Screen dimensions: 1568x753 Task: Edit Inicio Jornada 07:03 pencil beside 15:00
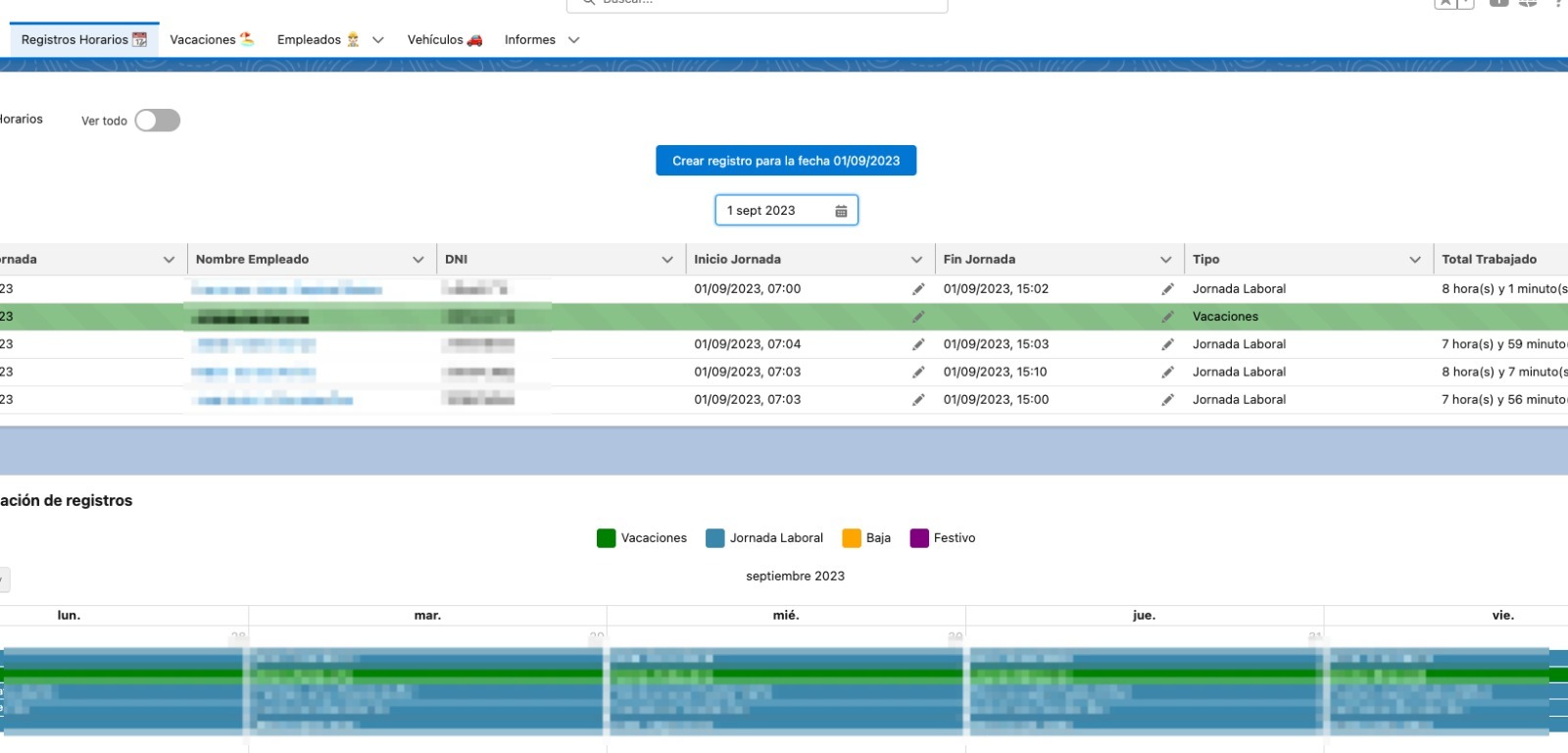918,399
